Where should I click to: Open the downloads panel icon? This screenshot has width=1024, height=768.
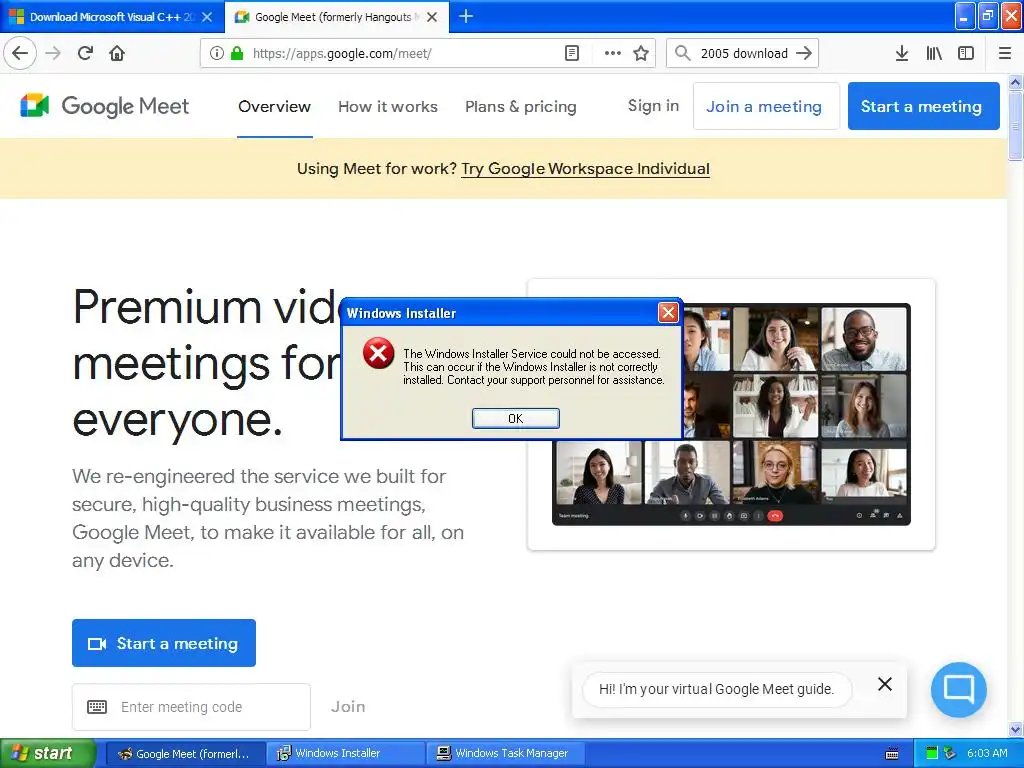pos(901,53)
